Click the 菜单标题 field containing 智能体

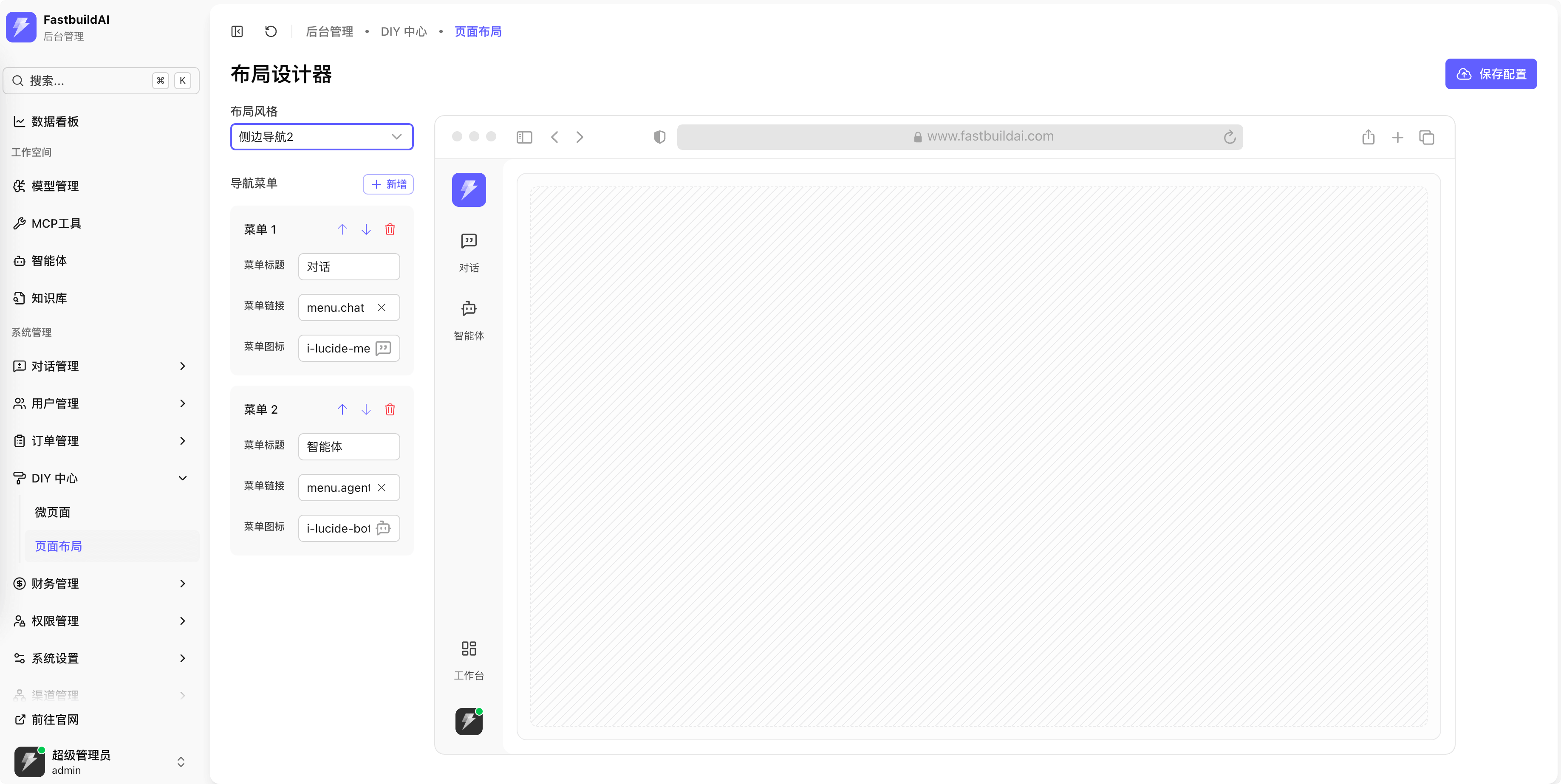point(348,446)
